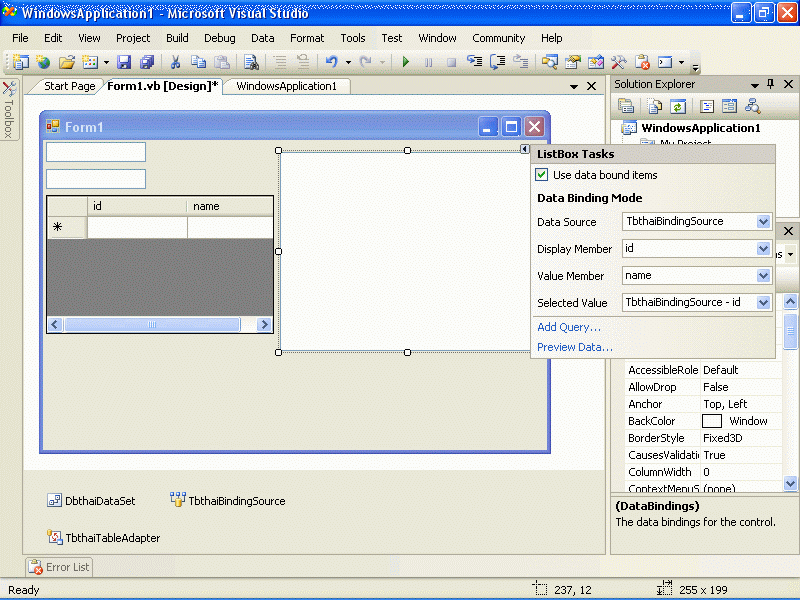This screenshot has width=800, height=600.
Task: Close the Solution Explorer panel
Action: pos(788,84)
